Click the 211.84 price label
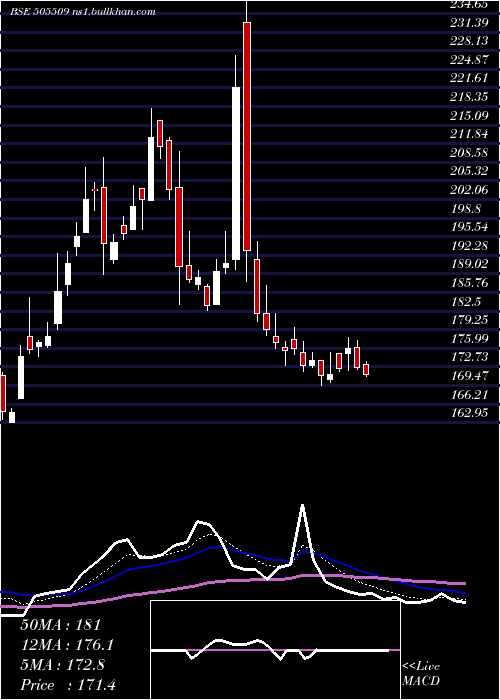 pyautogui.click(x=469, y=134)
